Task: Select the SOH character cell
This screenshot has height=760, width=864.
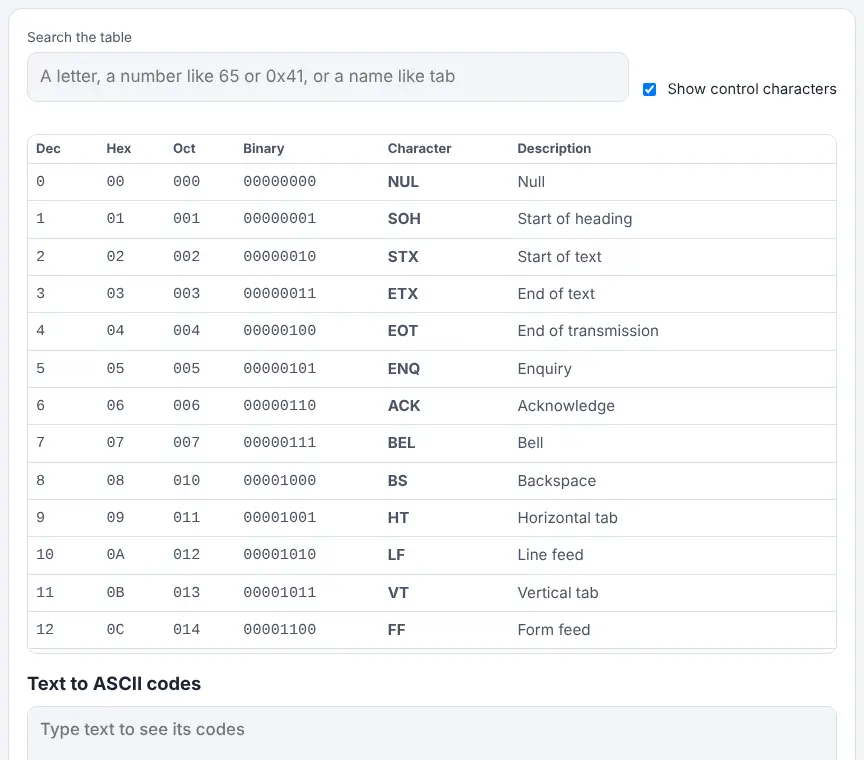Action: 404,219
